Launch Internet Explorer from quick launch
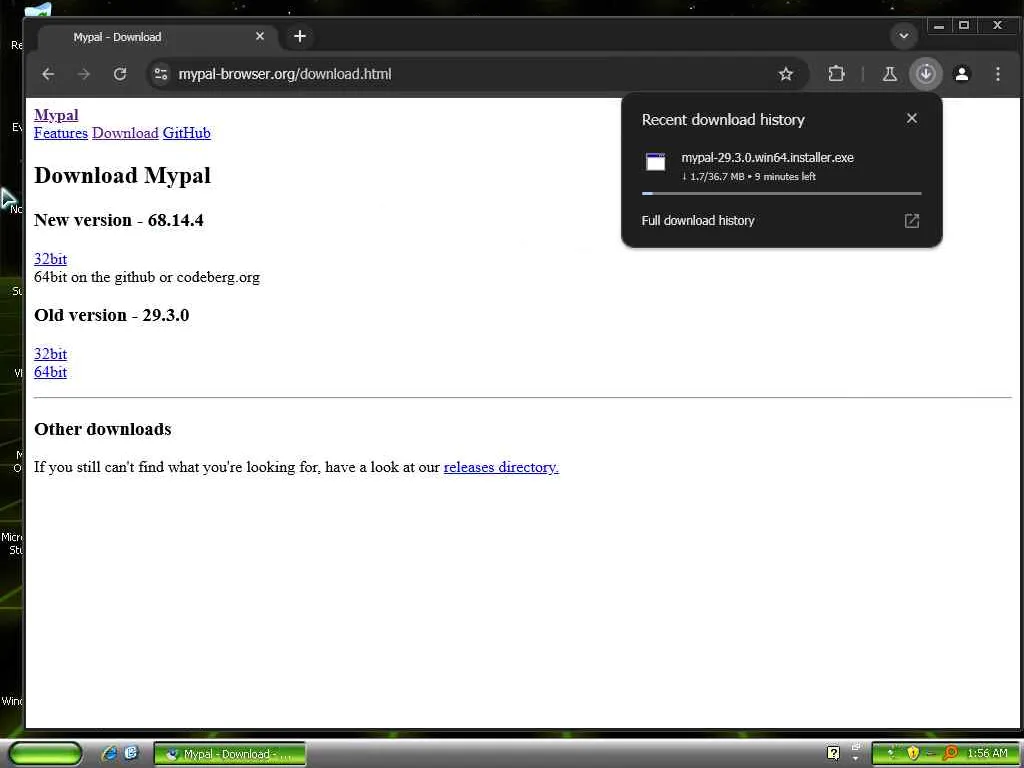 110,754
